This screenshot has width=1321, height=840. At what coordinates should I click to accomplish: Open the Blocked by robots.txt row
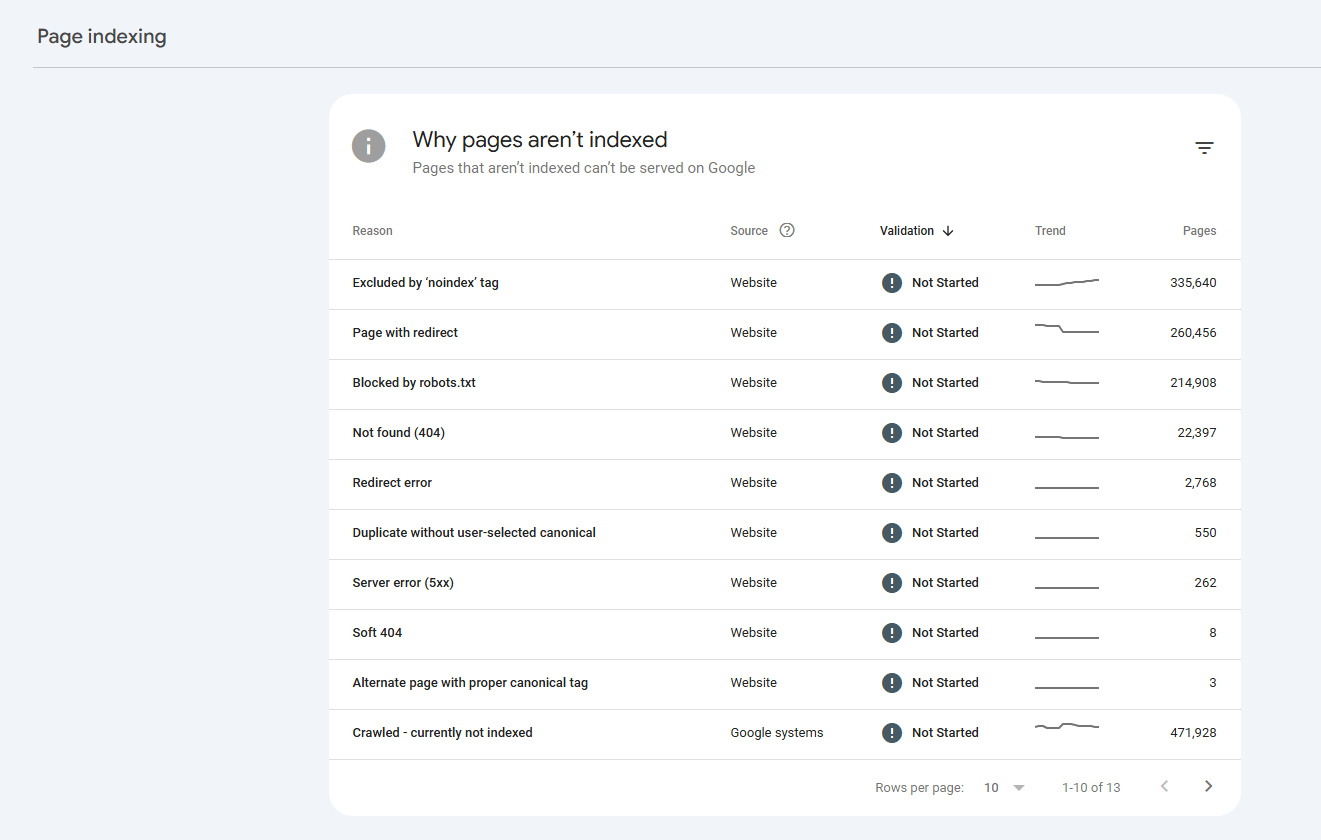point(414,383)
